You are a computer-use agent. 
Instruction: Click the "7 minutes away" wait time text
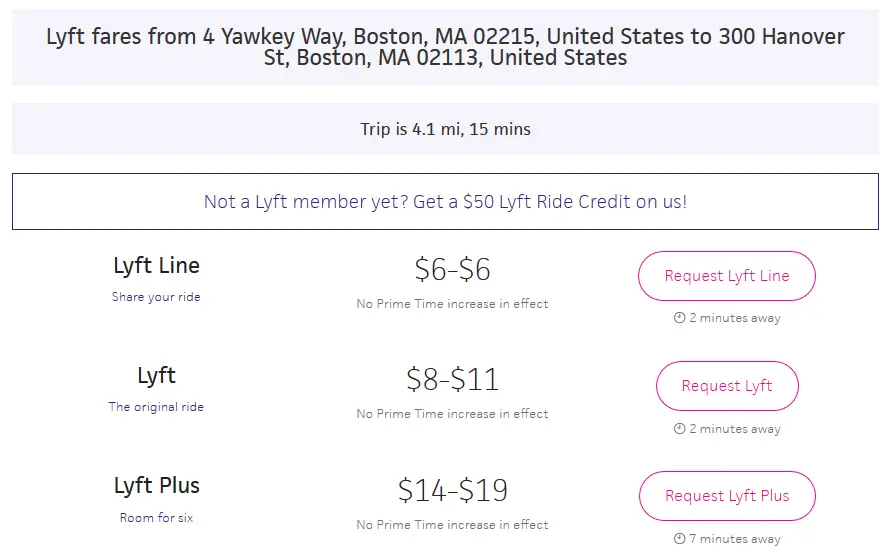[x=735, y=539]
